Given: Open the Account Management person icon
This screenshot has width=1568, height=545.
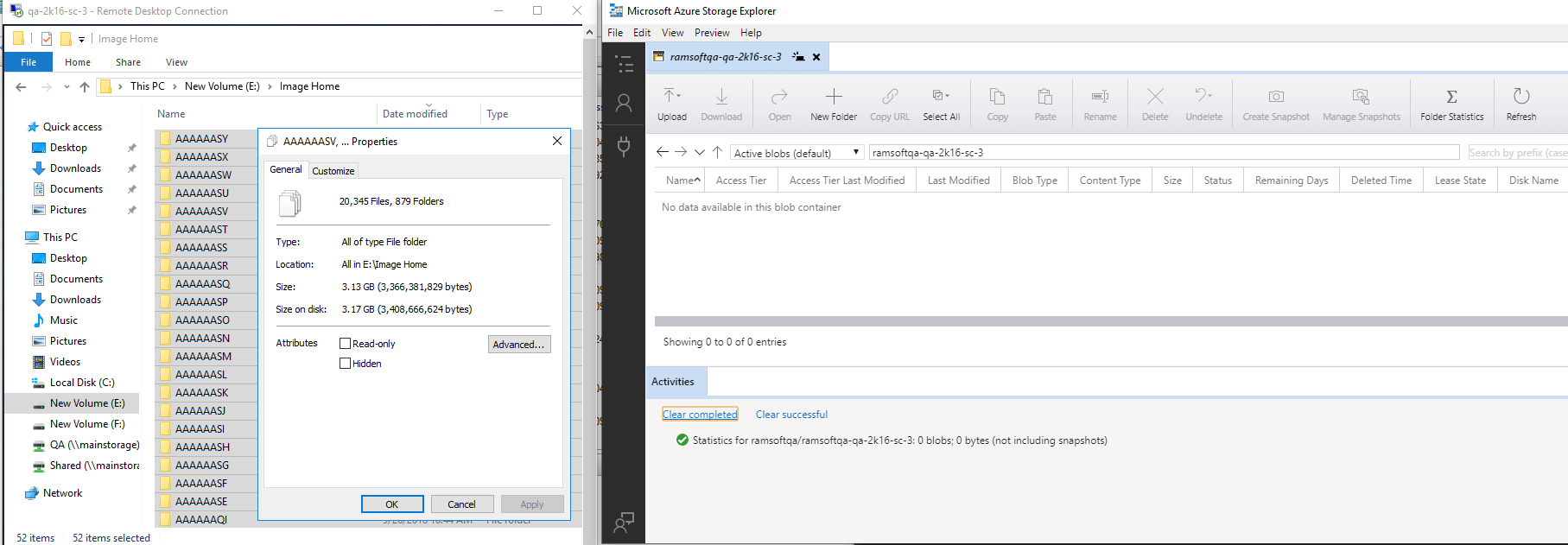Looking at the screenshot, I should (x=624, y=104).
